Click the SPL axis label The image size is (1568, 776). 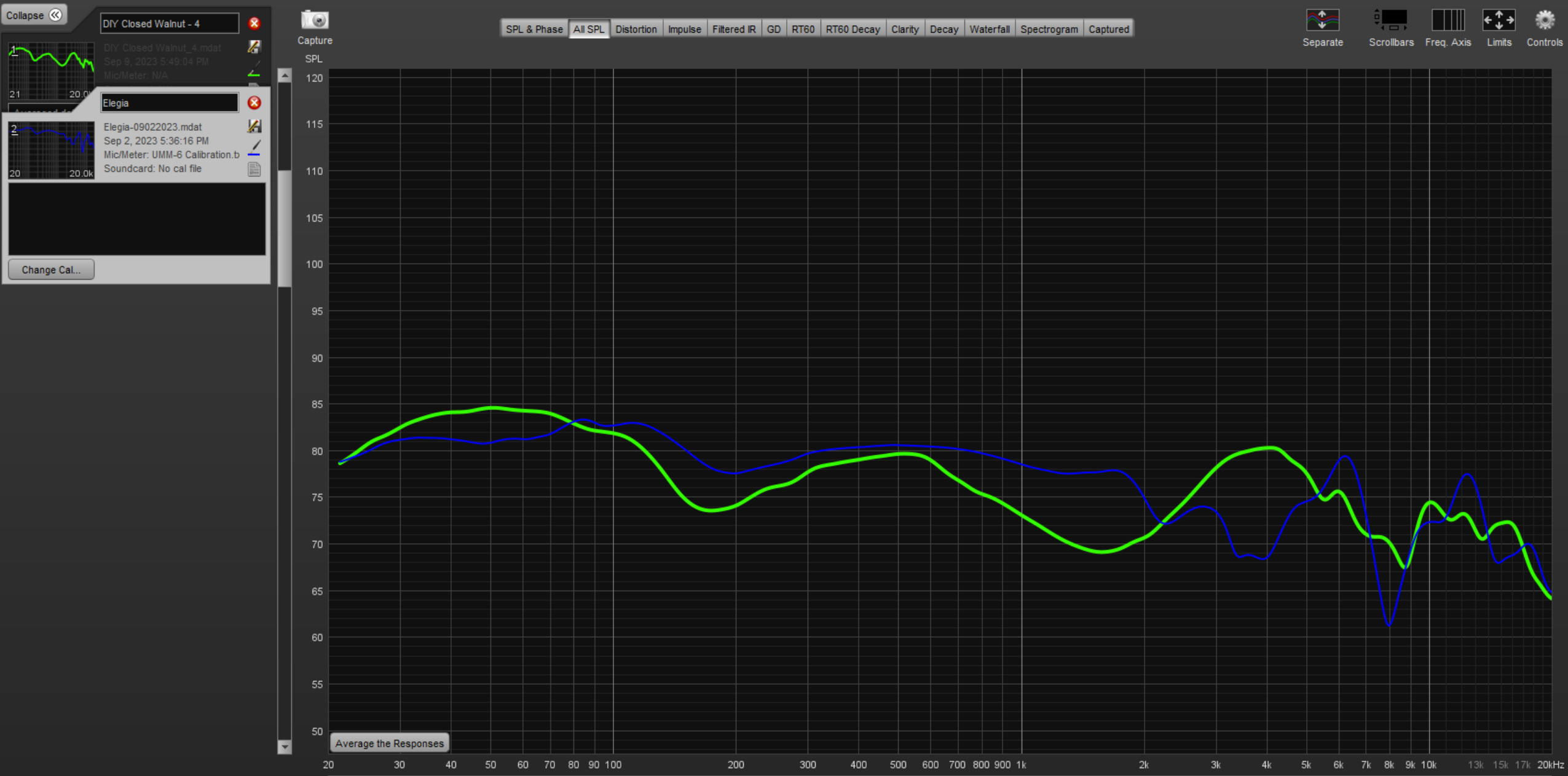click(313, 59)
